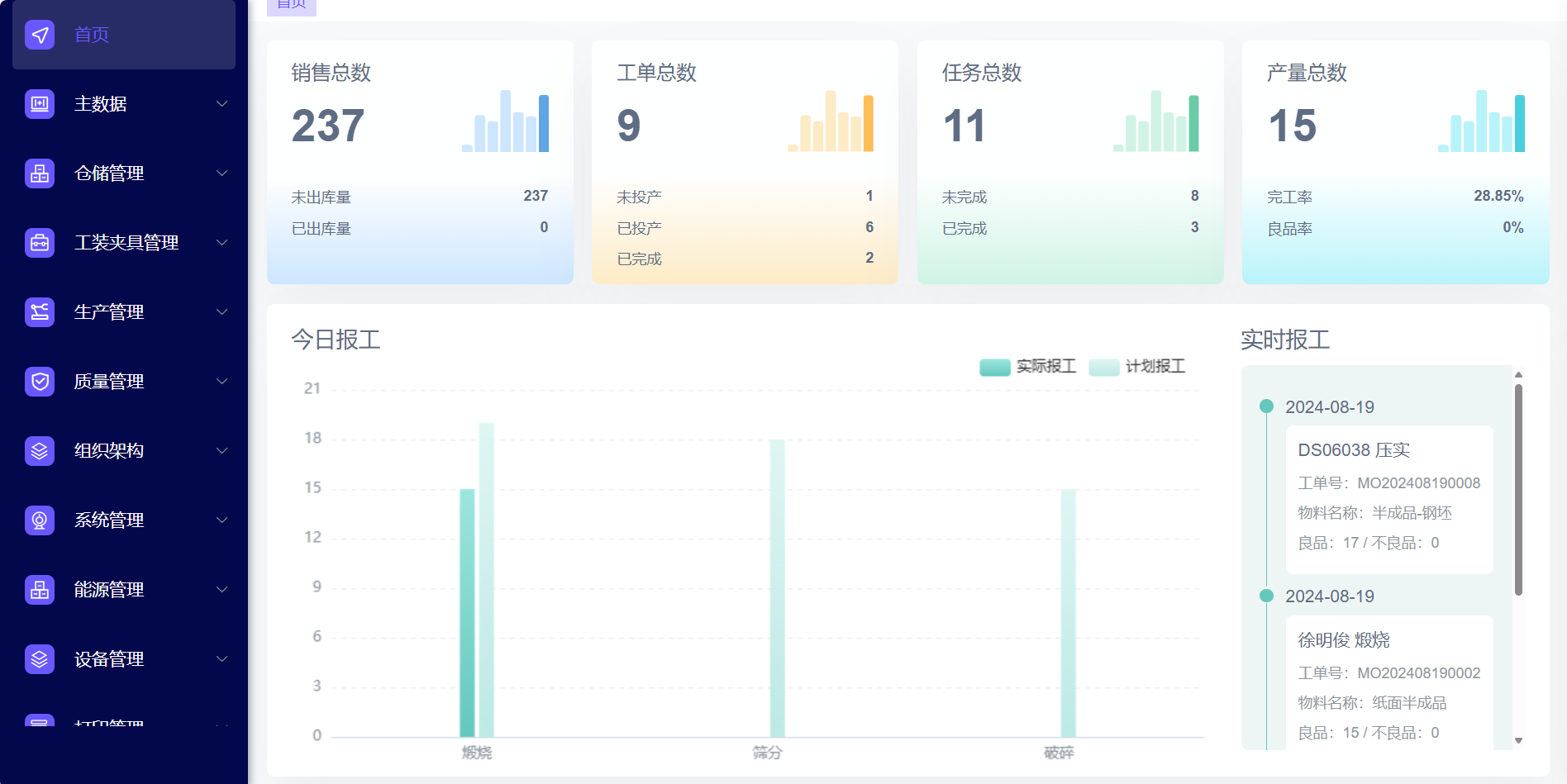
Task: Select 设备管理 in the sidebar menu
Action: pos(109,659)
